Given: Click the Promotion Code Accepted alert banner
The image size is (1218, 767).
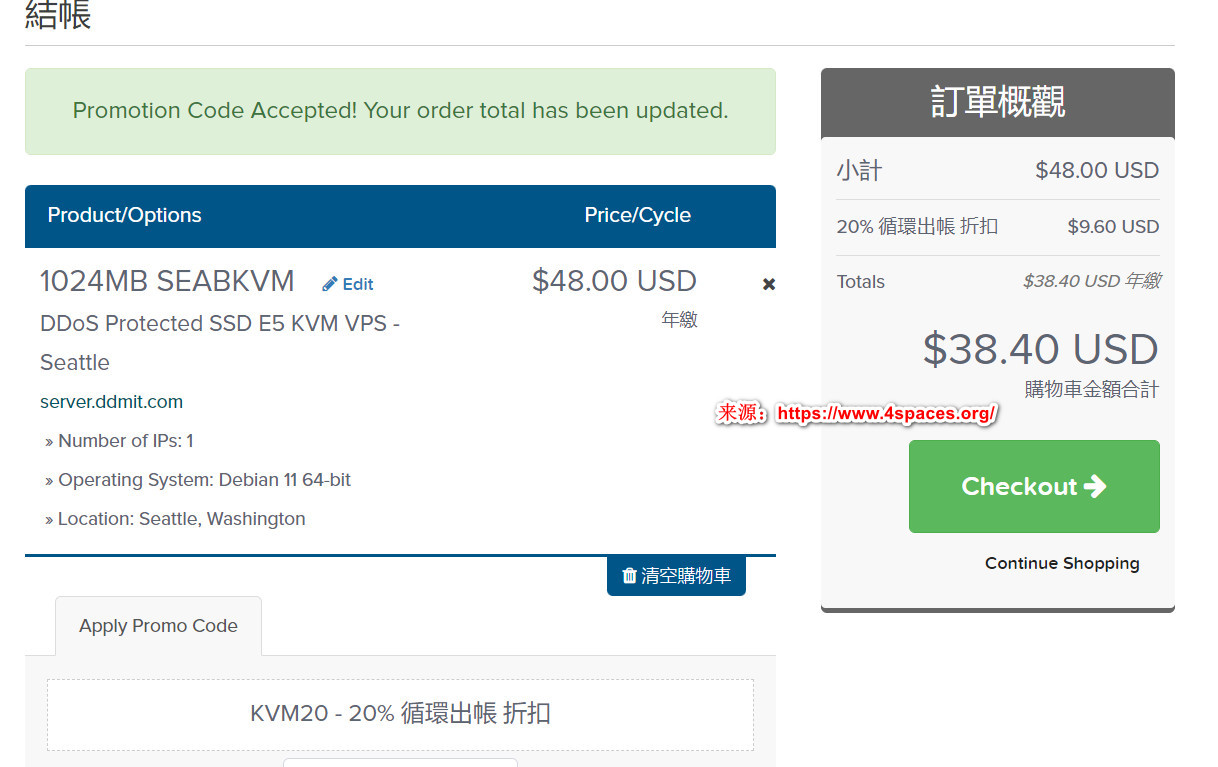Looking at the screenshot, I should [x=400, y=111].
